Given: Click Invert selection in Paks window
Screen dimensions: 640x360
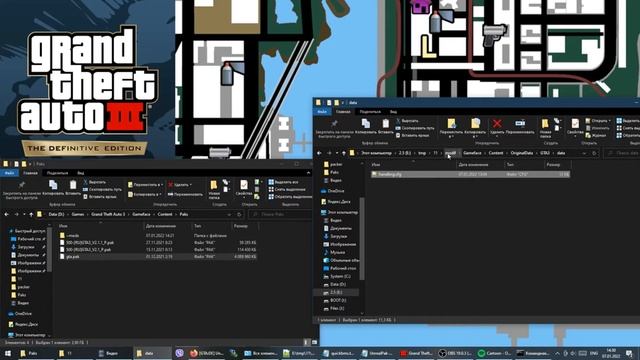Looking at the screenshot, I should [290, 197].
